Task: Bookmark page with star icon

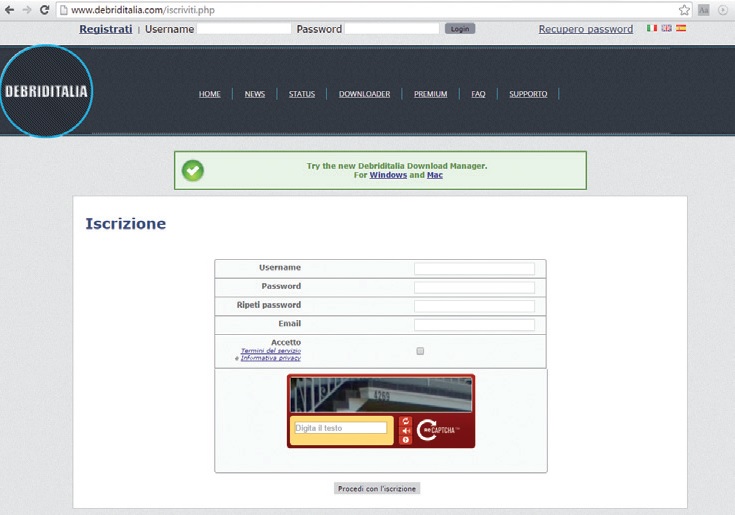Action: tap(684, 10)
